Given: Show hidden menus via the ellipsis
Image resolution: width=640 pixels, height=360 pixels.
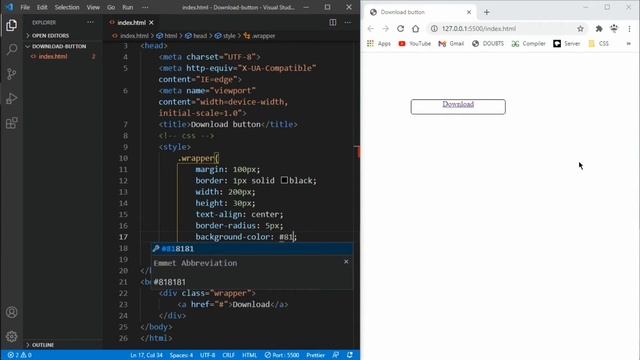Looking at the screenshot, I should pyautogui.click(x=145, y=7).
